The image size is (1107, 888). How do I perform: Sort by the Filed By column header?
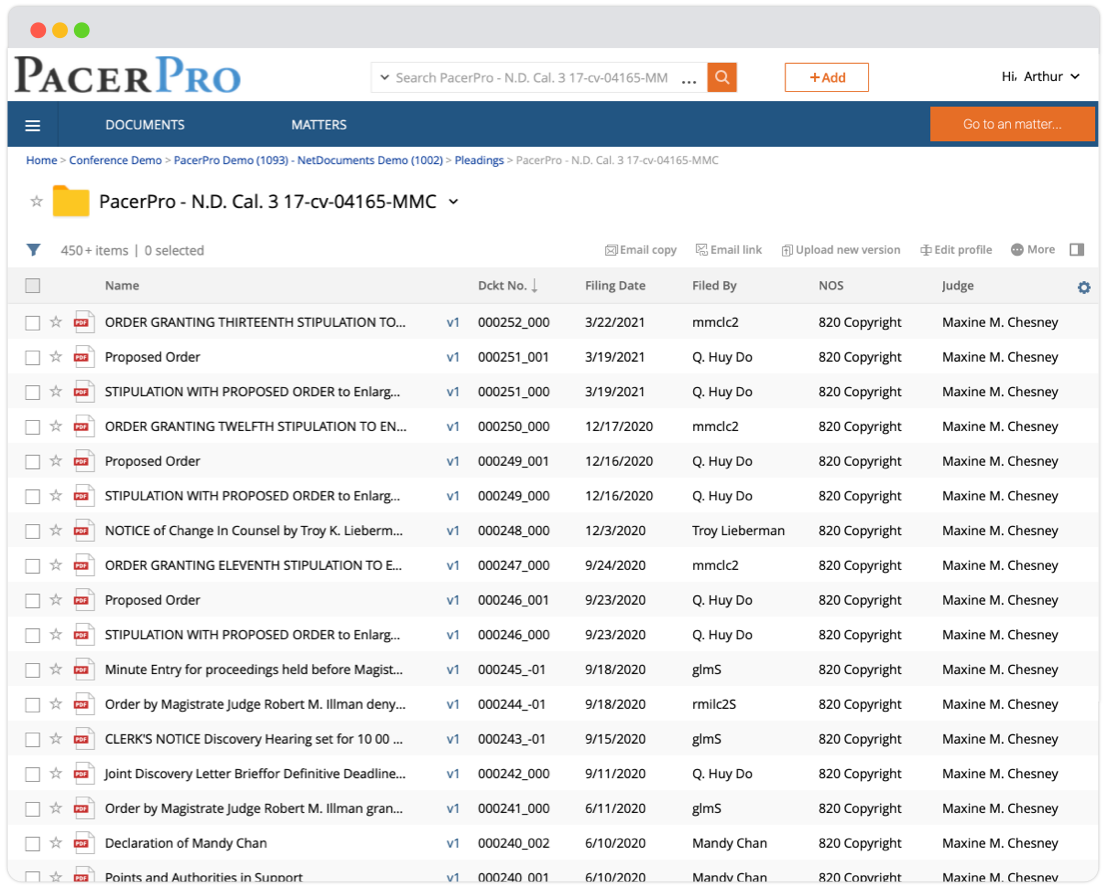pos(714,286)
